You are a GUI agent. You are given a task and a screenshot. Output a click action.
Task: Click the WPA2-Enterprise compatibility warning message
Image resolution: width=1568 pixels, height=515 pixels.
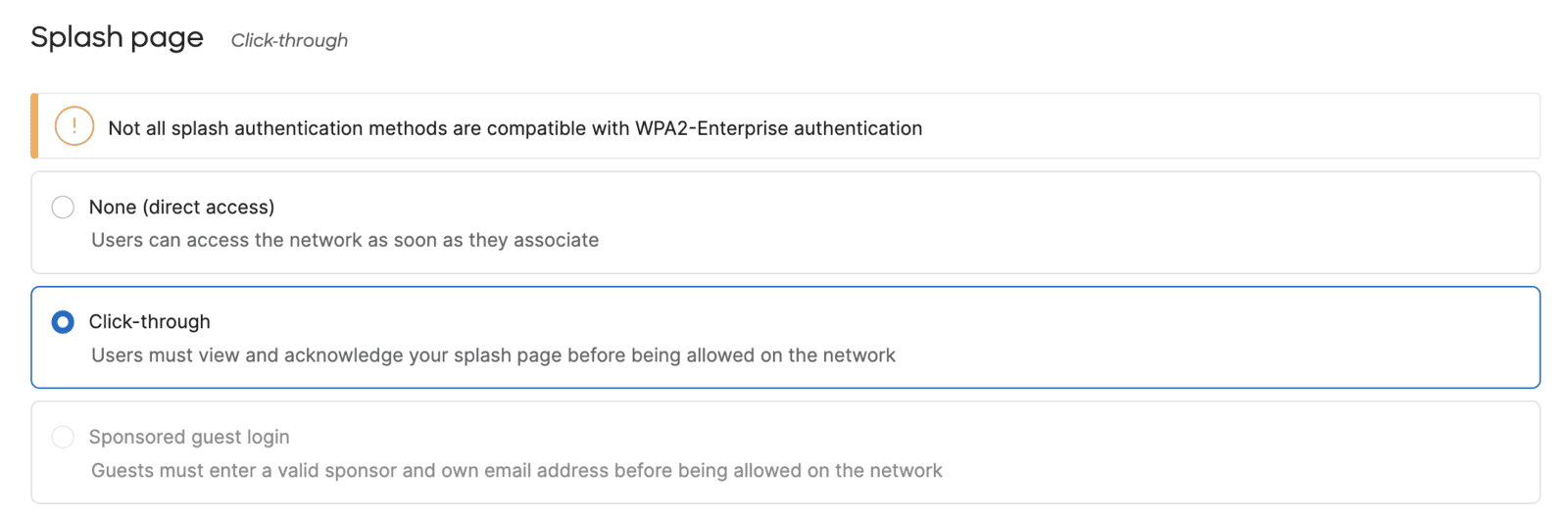pyautogui.click(x=514, y=128)
